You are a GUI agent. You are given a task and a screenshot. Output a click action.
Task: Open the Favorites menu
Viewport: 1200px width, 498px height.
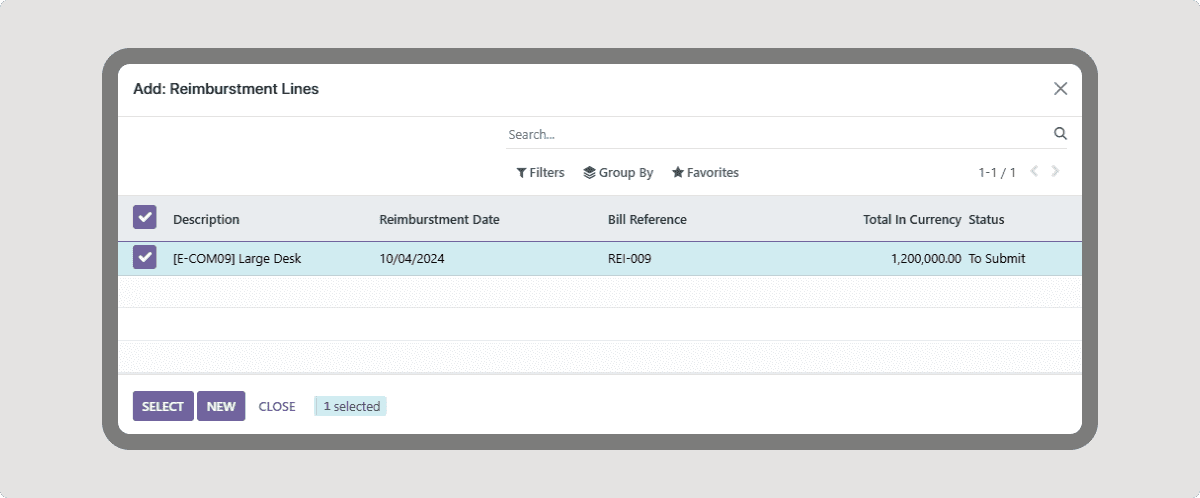tap(705, 173)
